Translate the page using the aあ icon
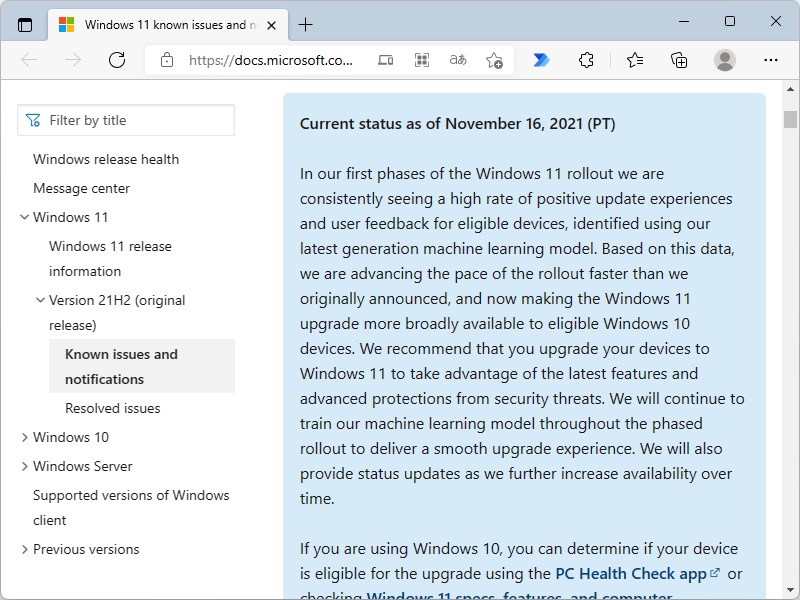 click(457, 60)
